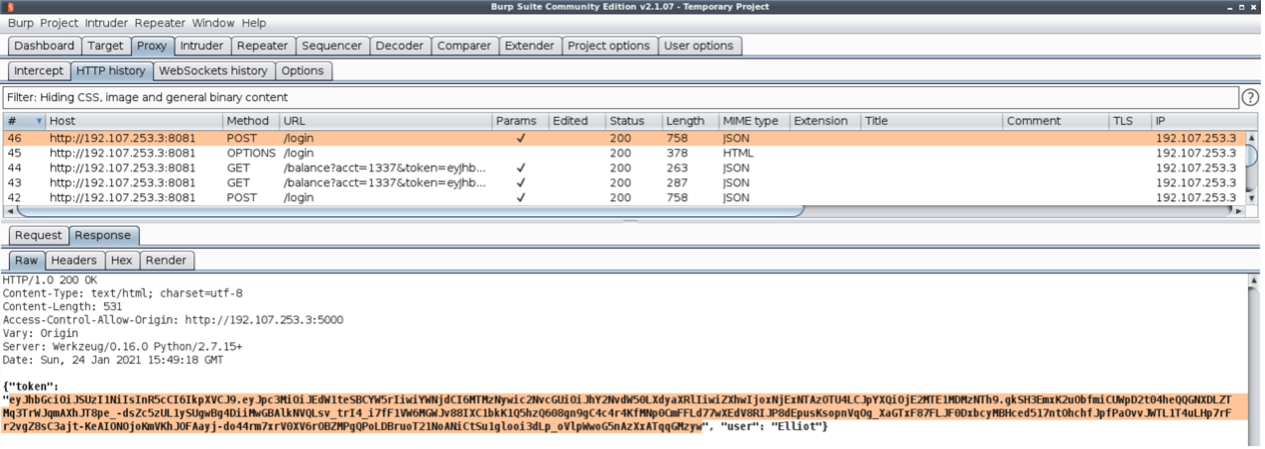This screenshot has width=1265, height=449.
Task: Open the Comparer tab
Action: click(464, 46)
